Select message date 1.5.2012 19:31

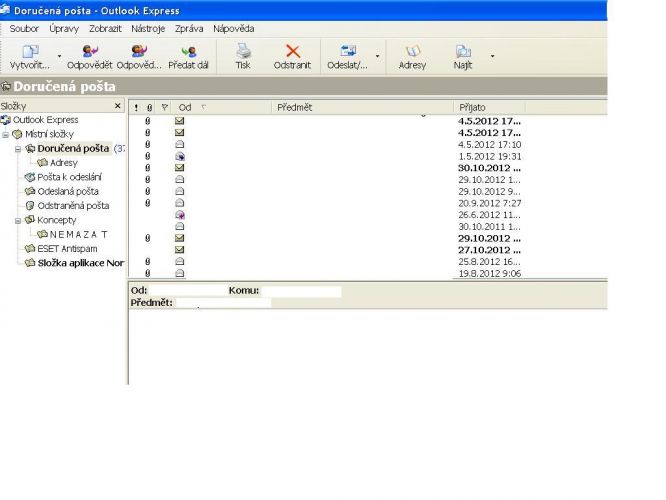[489, 156]
